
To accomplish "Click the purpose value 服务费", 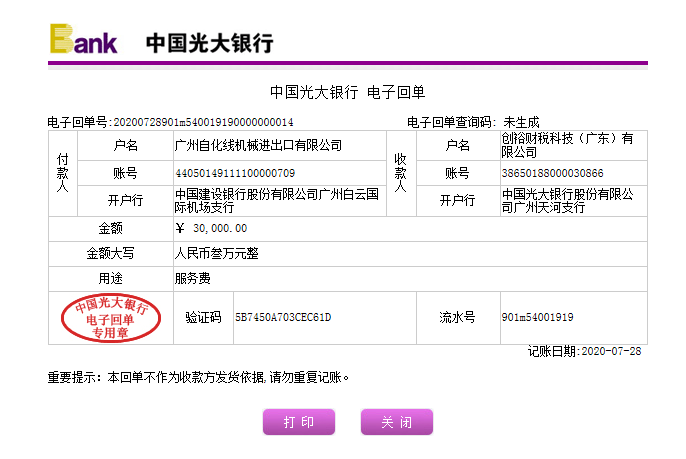I will point(192,278).
